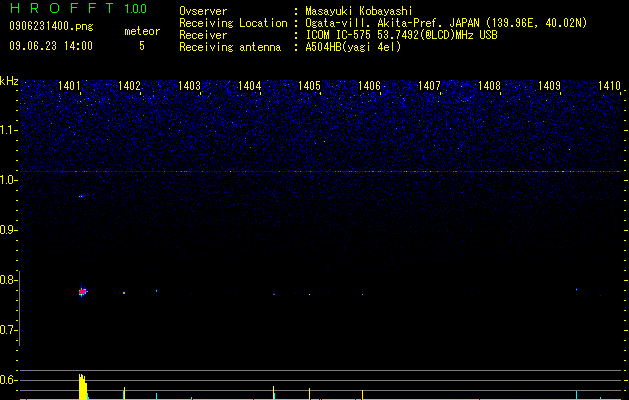Select the 1410 time marker

click(x=609, y=85)
